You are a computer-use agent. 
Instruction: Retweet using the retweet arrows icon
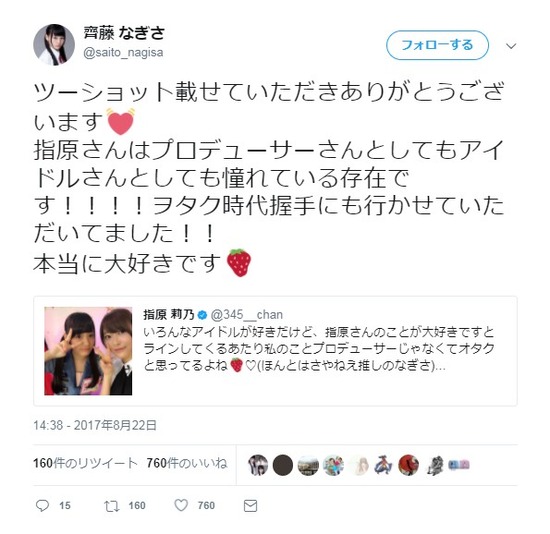pyautogui.click(x=112, y=506)
